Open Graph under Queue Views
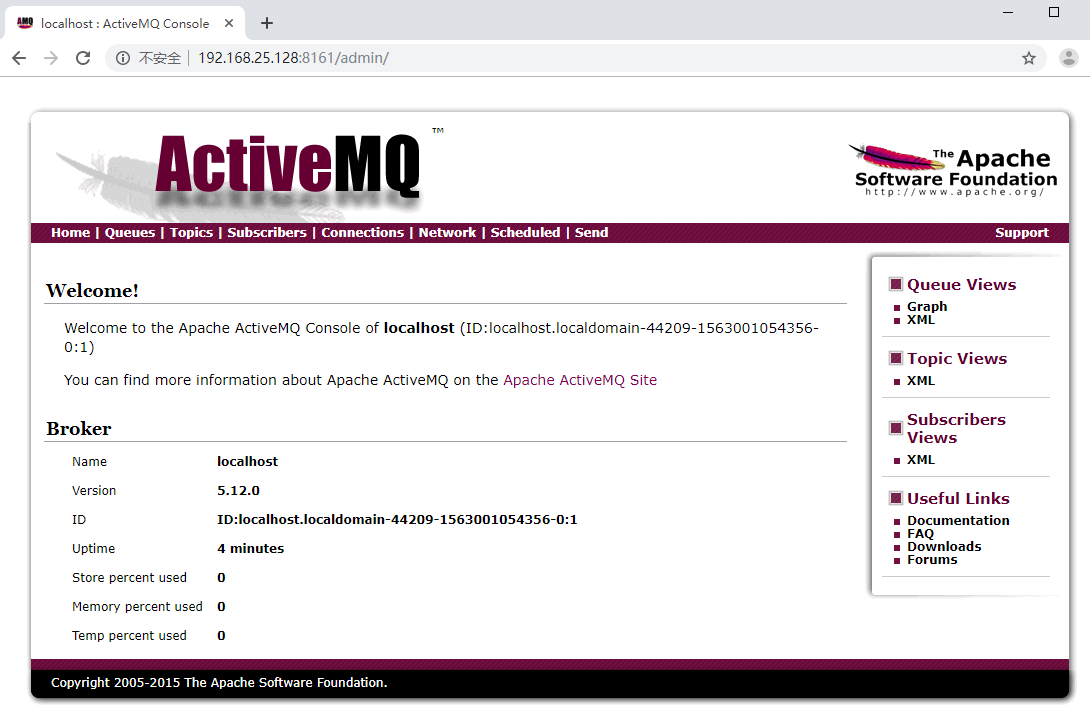 [x=927, y=307]
